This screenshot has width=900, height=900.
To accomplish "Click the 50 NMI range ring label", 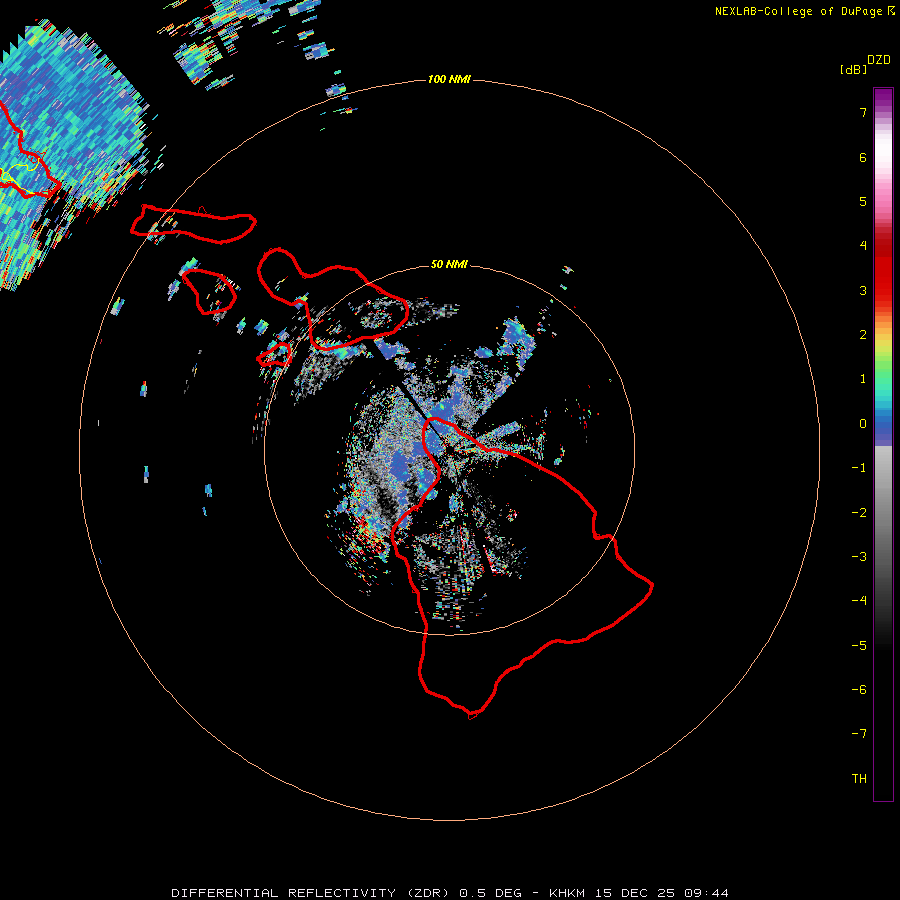I will tap(449, 264).
